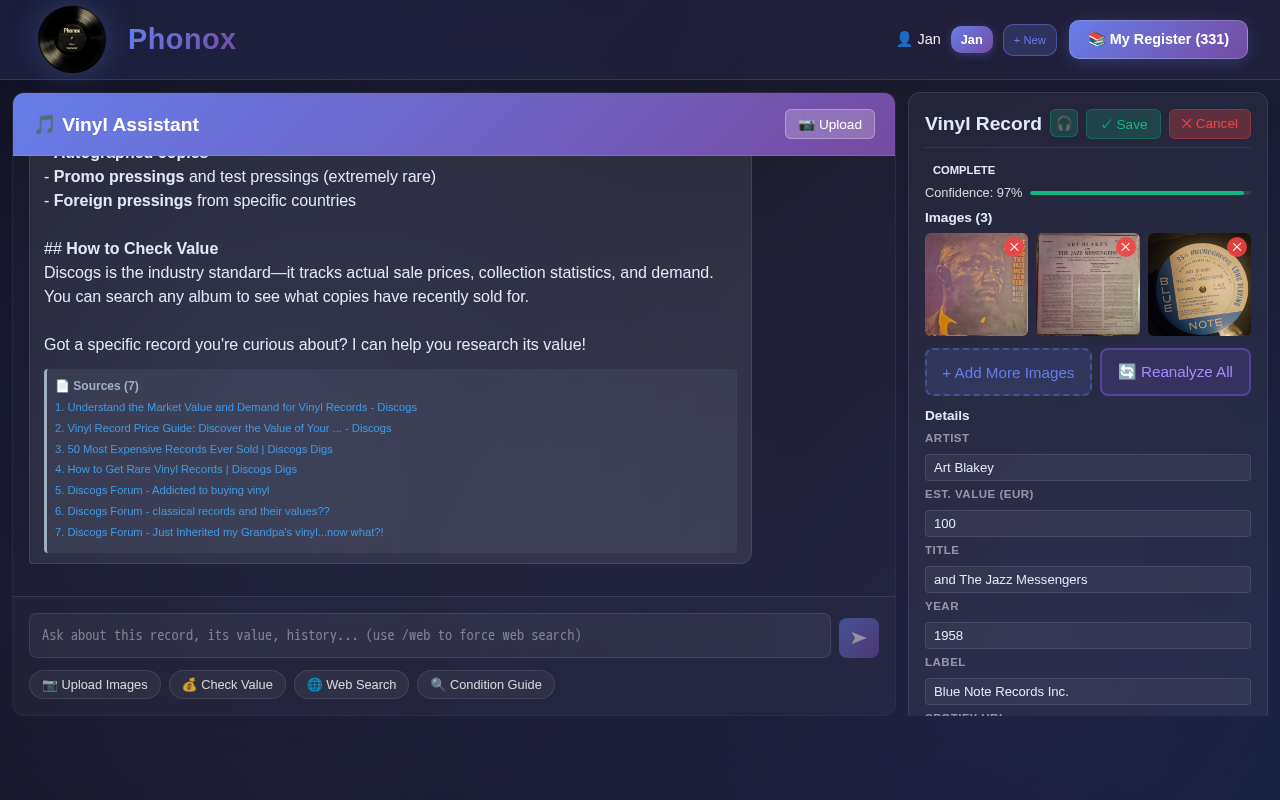Remove the Blue Note label image
Screen dimensions: 1280x800
[1237, 247]
